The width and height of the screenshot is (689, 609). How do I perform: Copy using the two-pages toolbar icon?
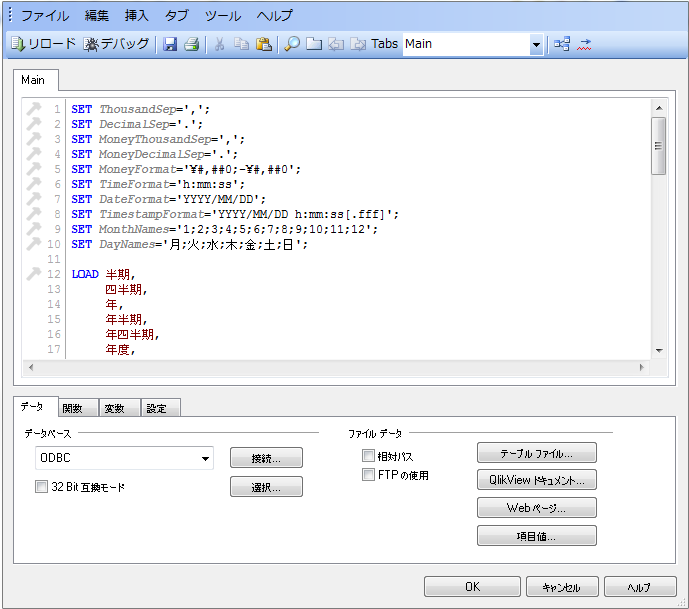241,44
